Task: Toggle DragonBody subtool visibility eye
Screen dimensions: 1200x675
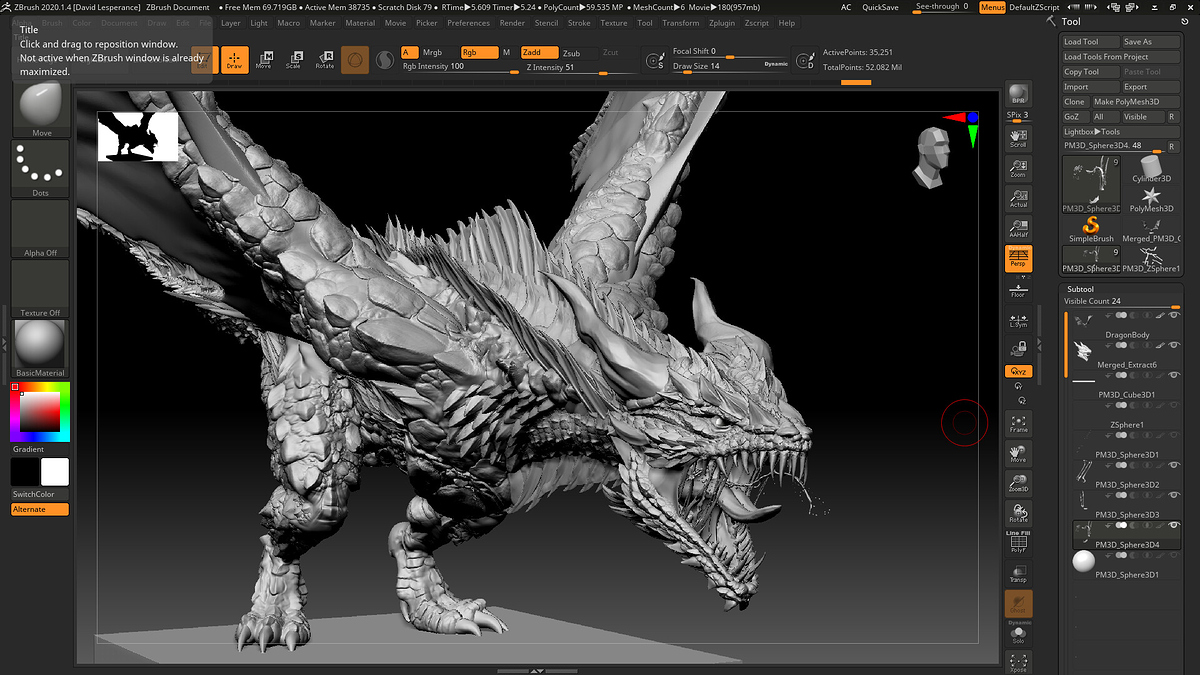Action: [x=1174, y=316]
